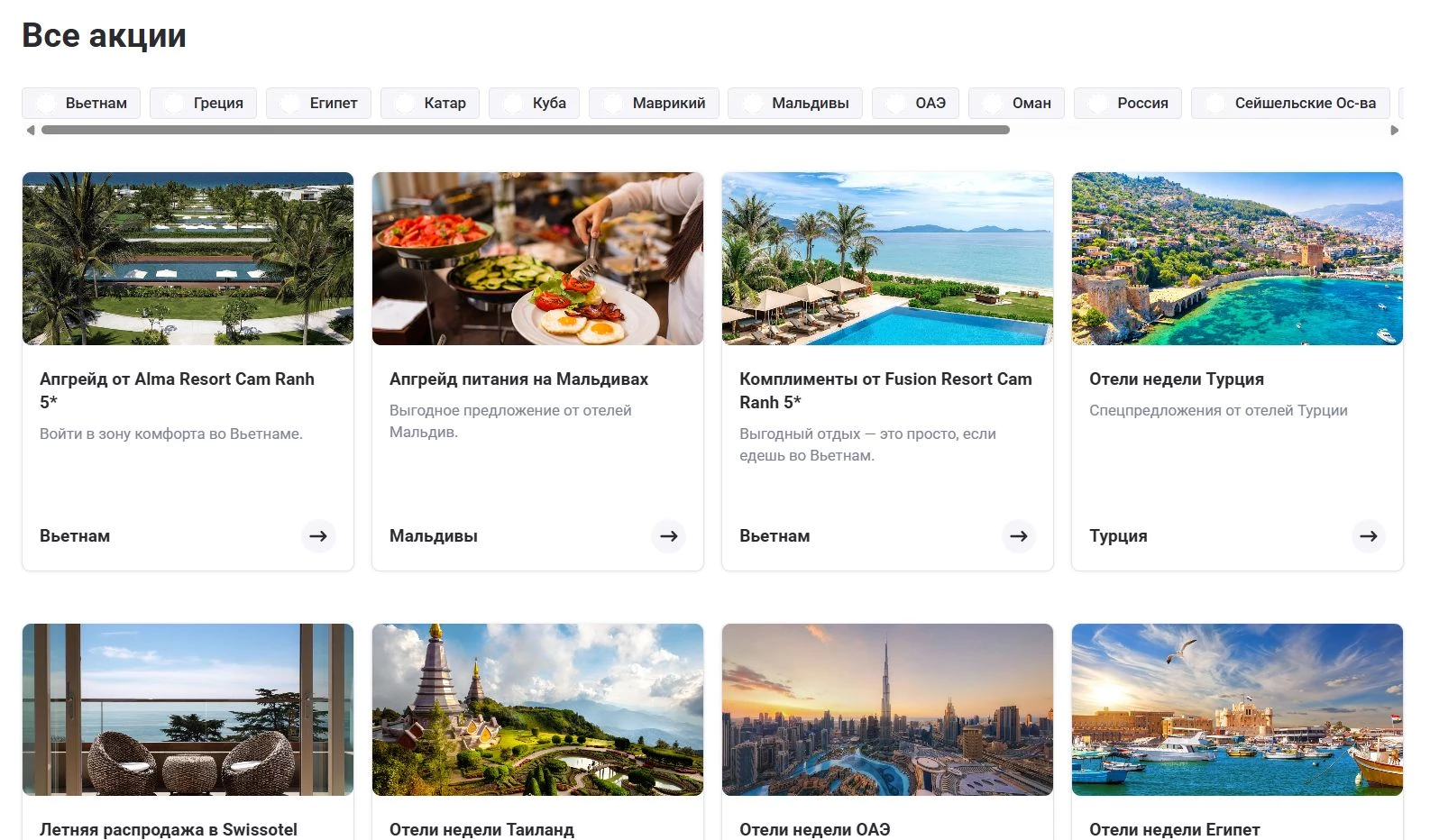Open the Swissotel balcony photo
The image size is (1430, 840).
(188, 709)
